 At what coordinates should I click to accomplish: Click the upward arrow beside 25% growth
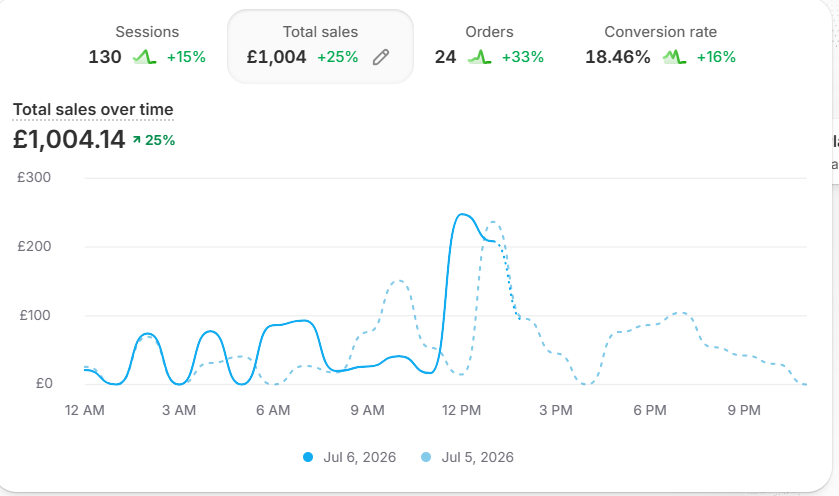(x=136, y=140)
